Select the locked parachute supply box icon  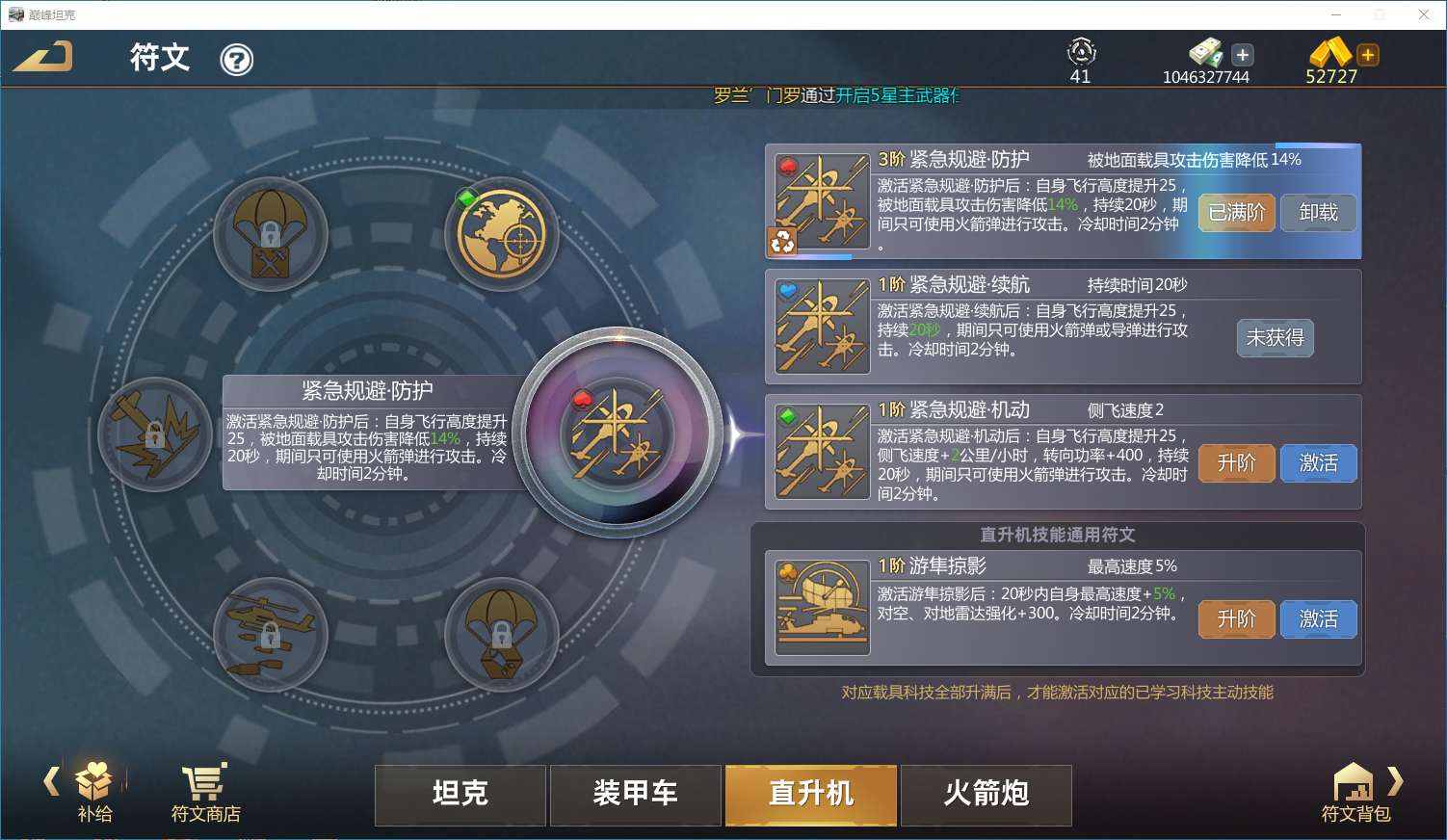tap(501, 634)
